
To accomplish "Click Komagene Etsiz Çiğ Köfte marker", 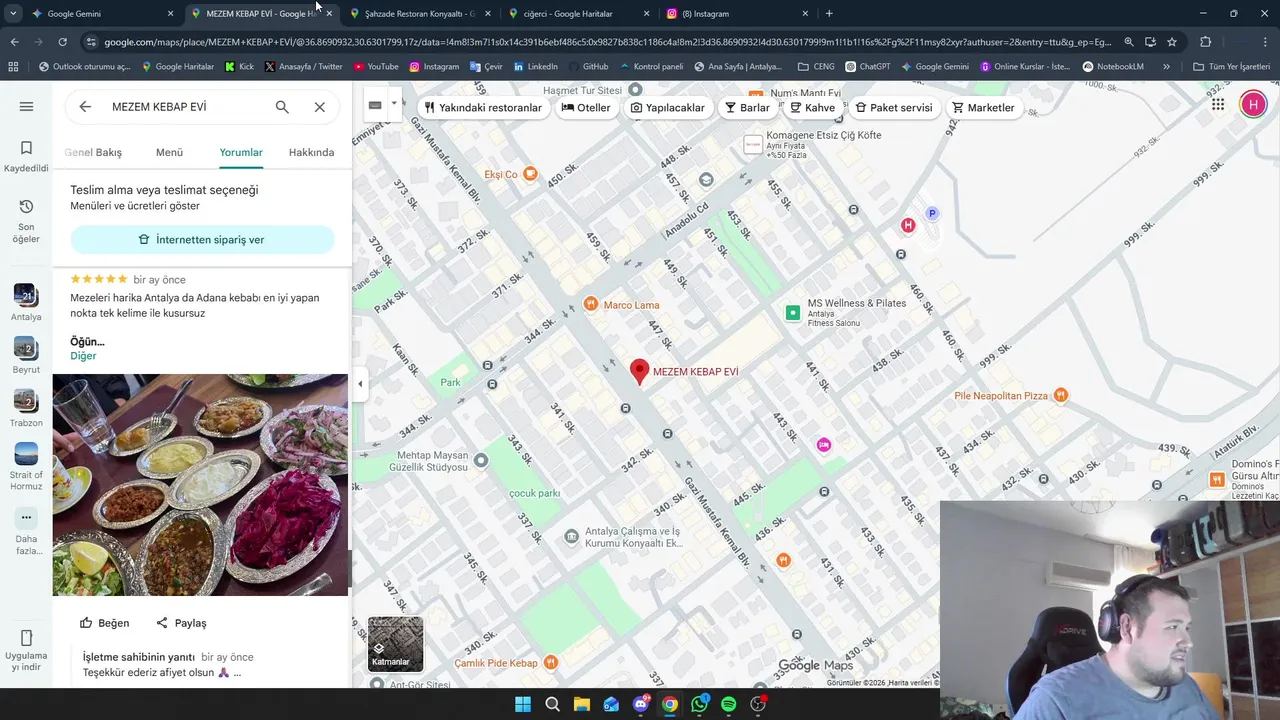I will click(753, 146).
